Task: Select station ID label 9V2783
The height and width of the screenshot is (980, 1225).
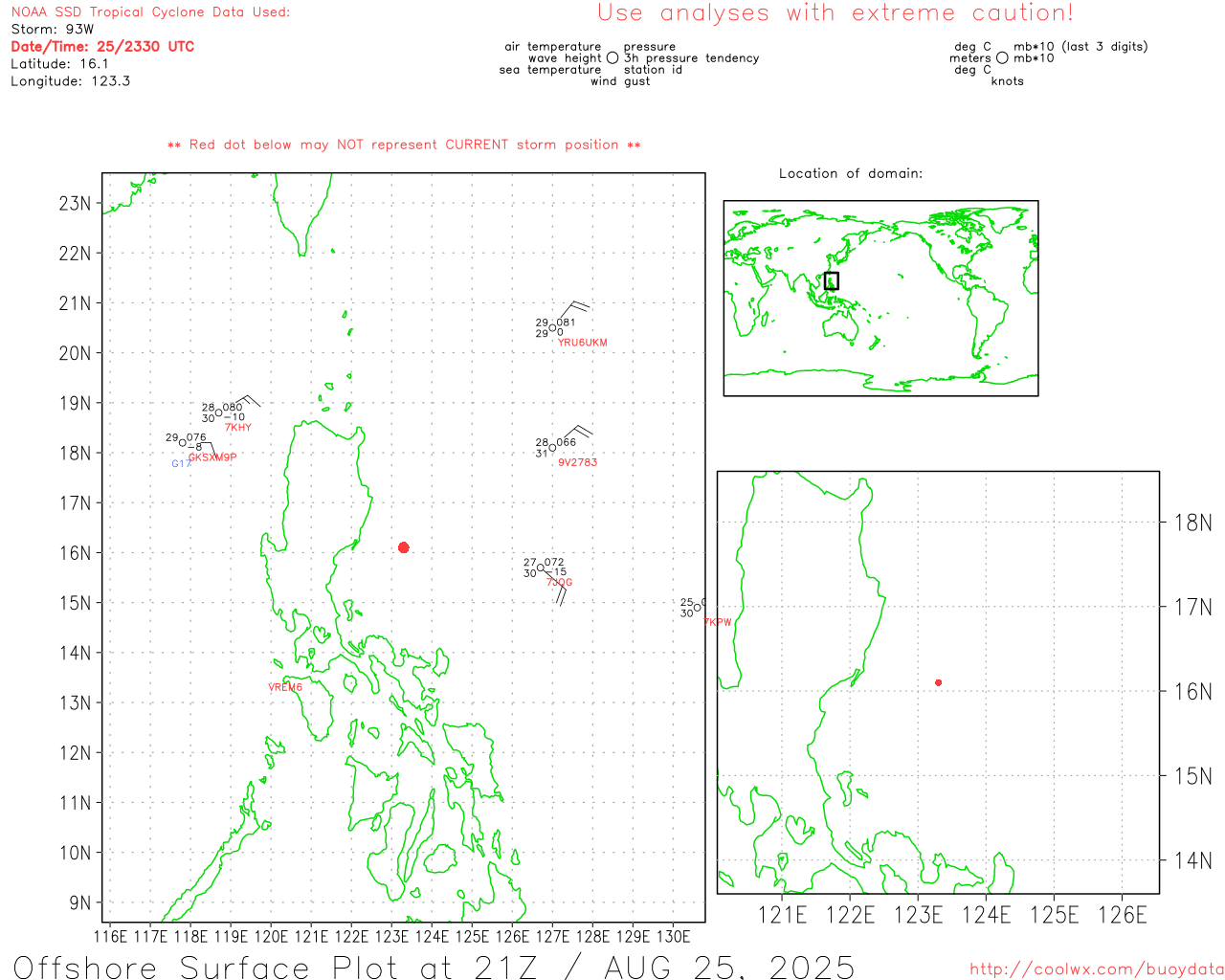Action: [x=578, y=462]
